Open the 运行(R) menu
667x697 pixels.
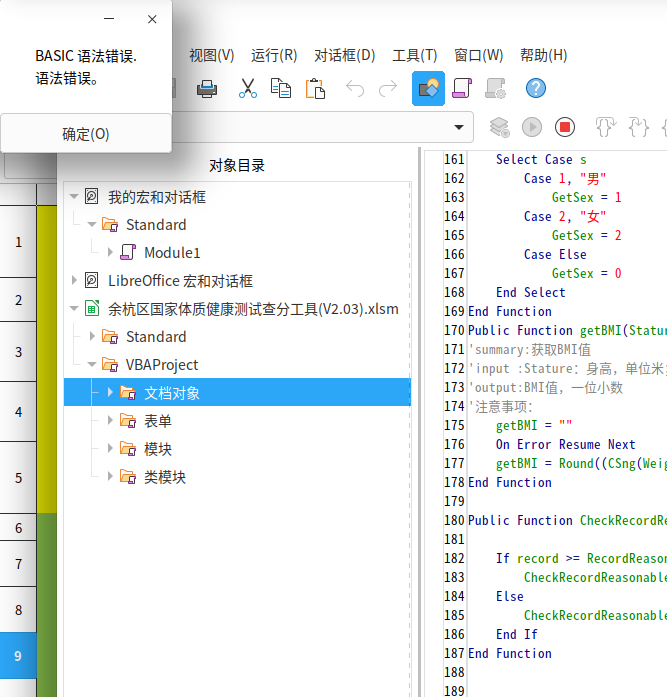pyautogui.click(x=273, y=55)
